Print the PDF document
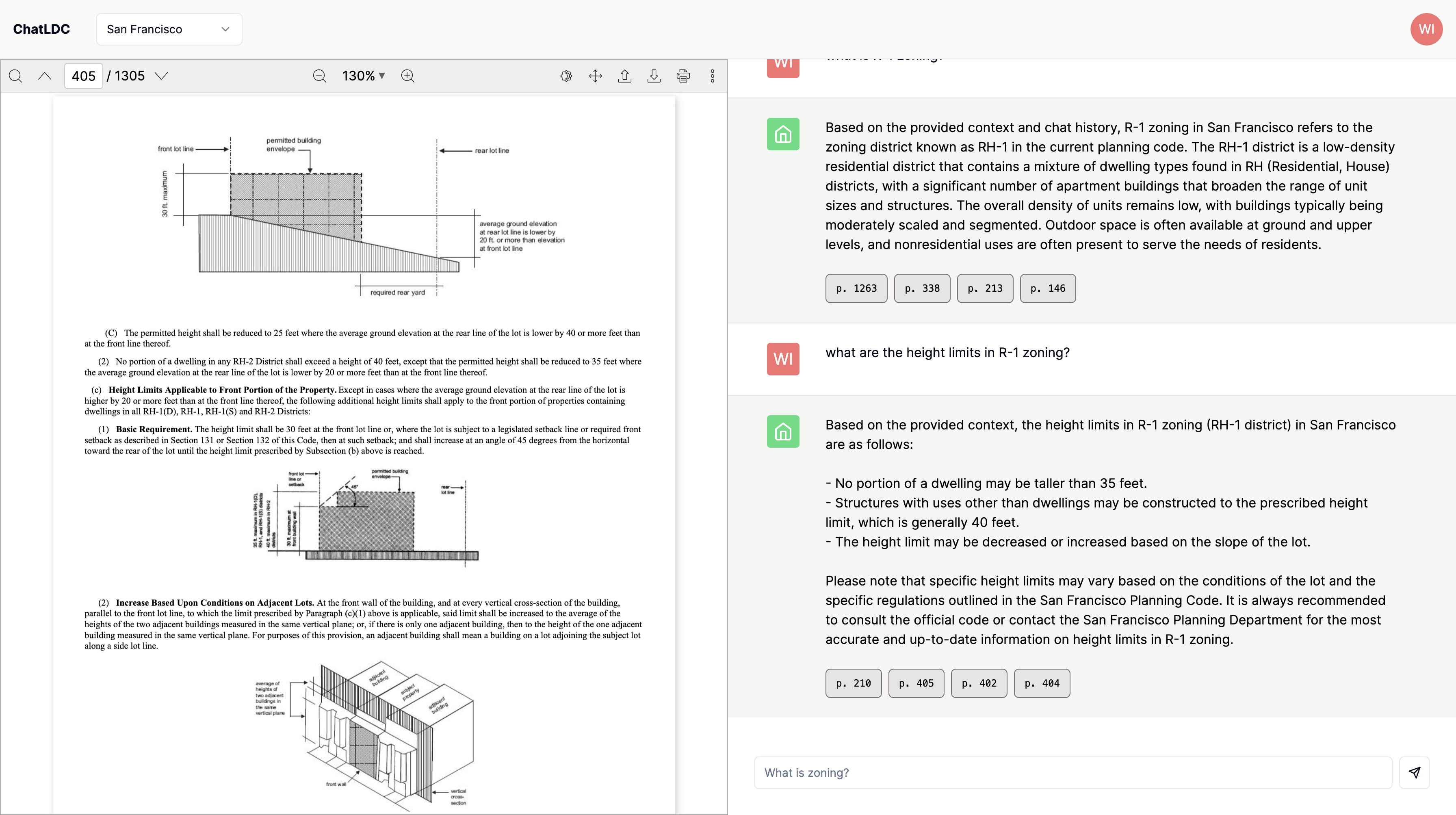Image resolution: width=1456 pixels, height=815 pixels. pyautogui.click(x=683, y=76)
